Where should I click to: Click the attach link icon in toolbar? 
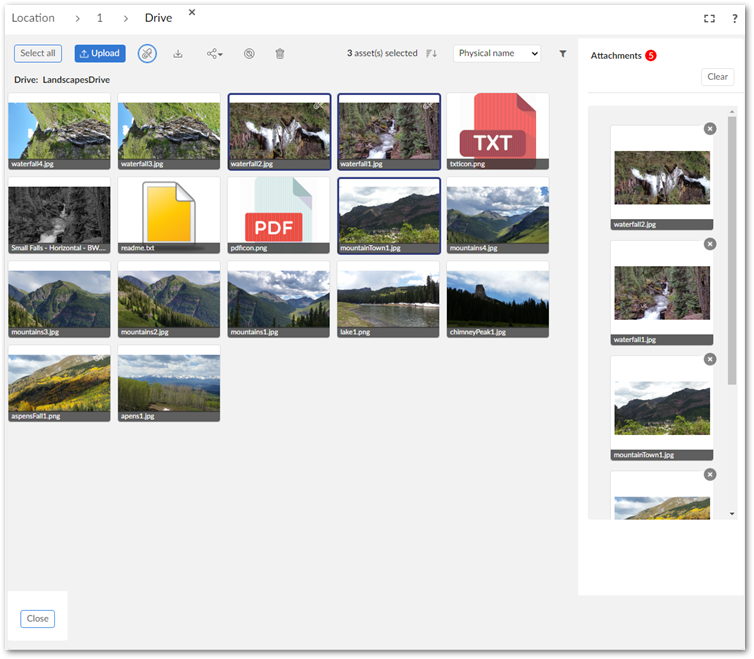pyautogui.click(x=147, y=54)
